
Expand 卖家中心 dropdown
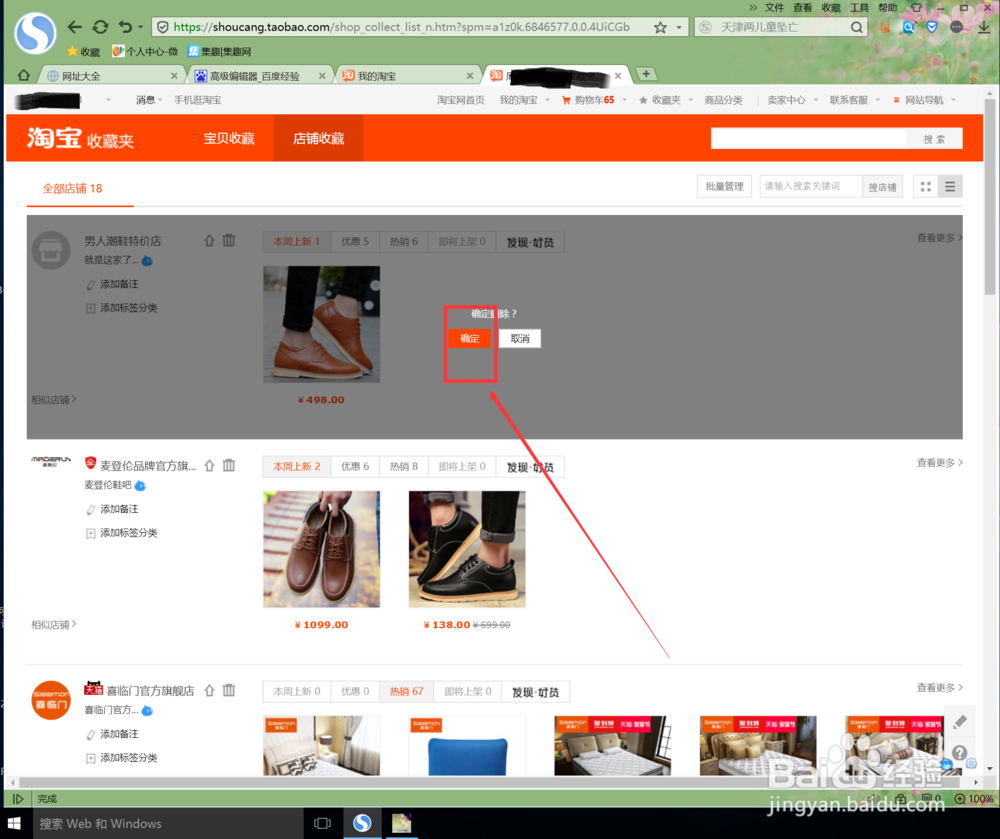[x=792, y=100]
